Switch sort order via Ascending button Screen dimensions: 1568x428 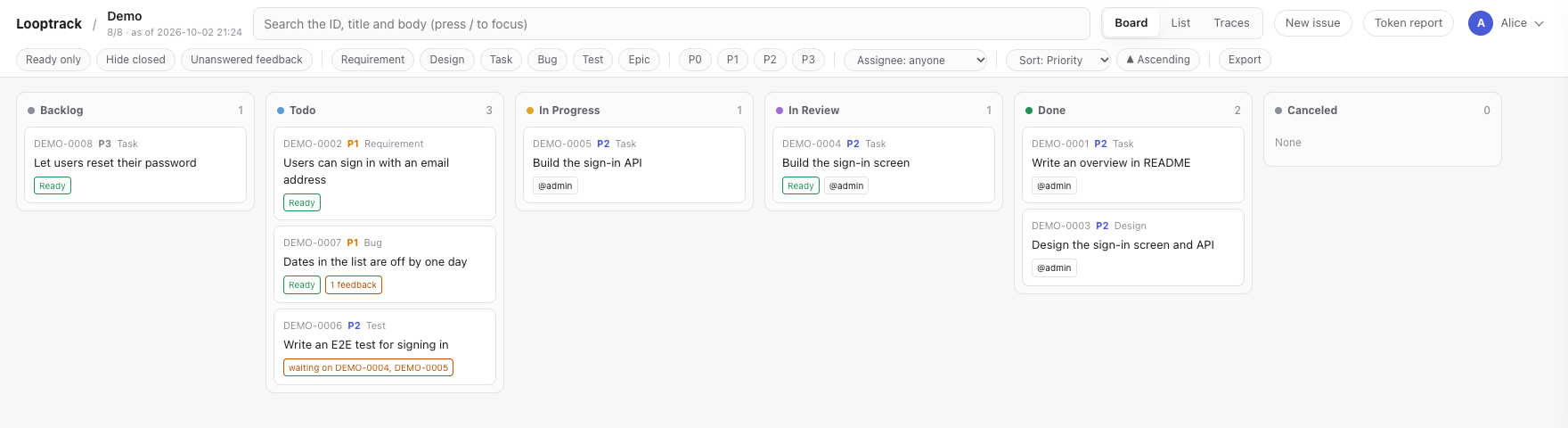(x=1158, y=60)
